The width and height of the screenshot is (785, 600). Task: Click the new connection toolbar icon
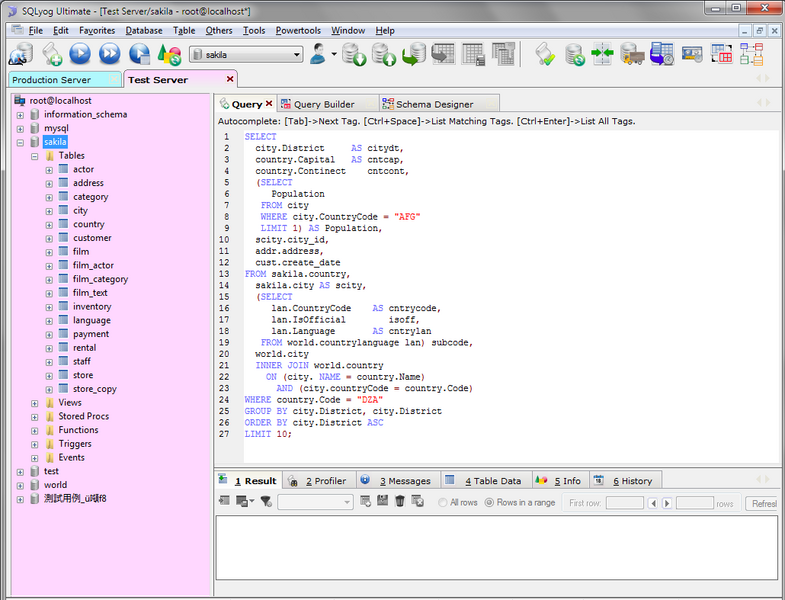tap(20, 54)
